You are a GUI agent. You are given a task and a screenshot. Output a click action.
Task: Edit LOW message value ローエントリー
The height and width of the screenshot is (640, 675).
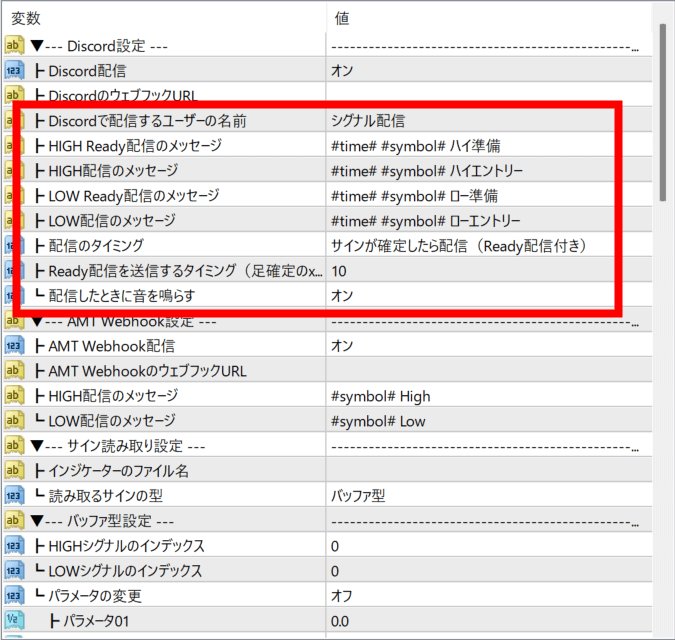pyautogui.click(x=425, y=221)
